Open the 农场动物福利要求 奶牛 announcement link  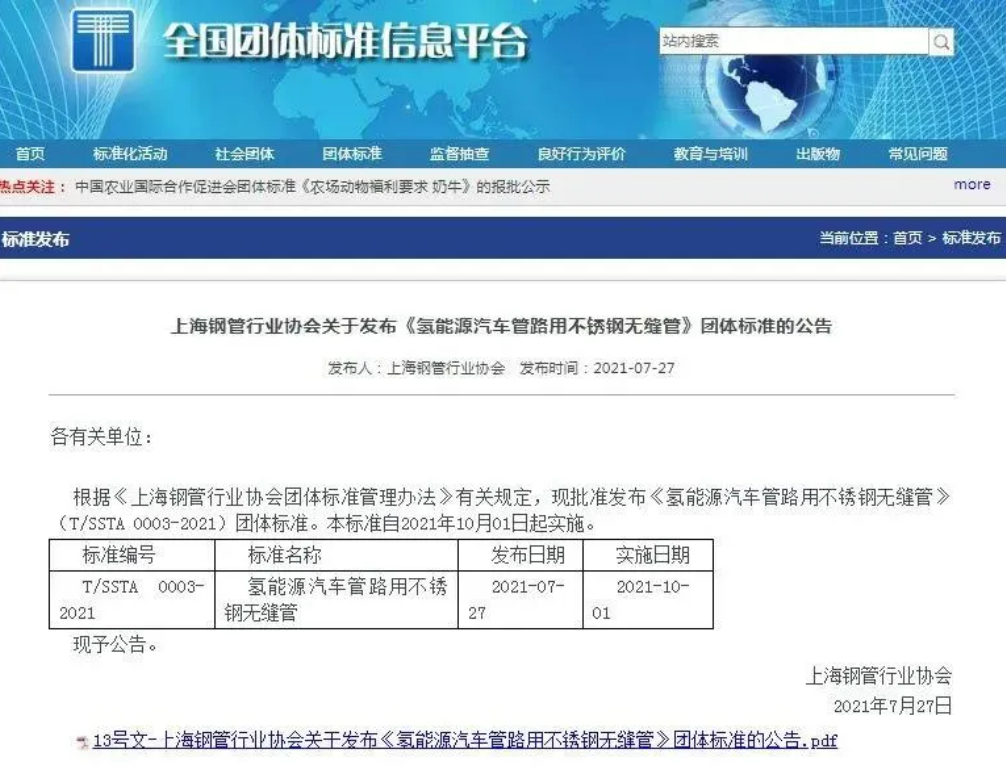(x=312, y=187)
